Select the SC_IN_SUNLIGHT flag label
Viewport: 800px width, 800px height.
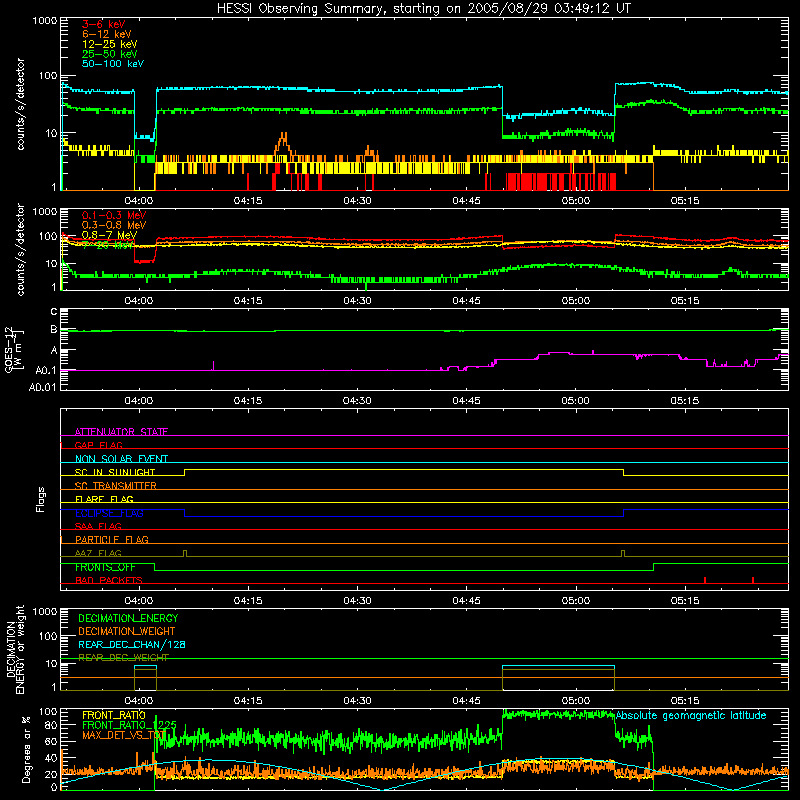(115, 472)
